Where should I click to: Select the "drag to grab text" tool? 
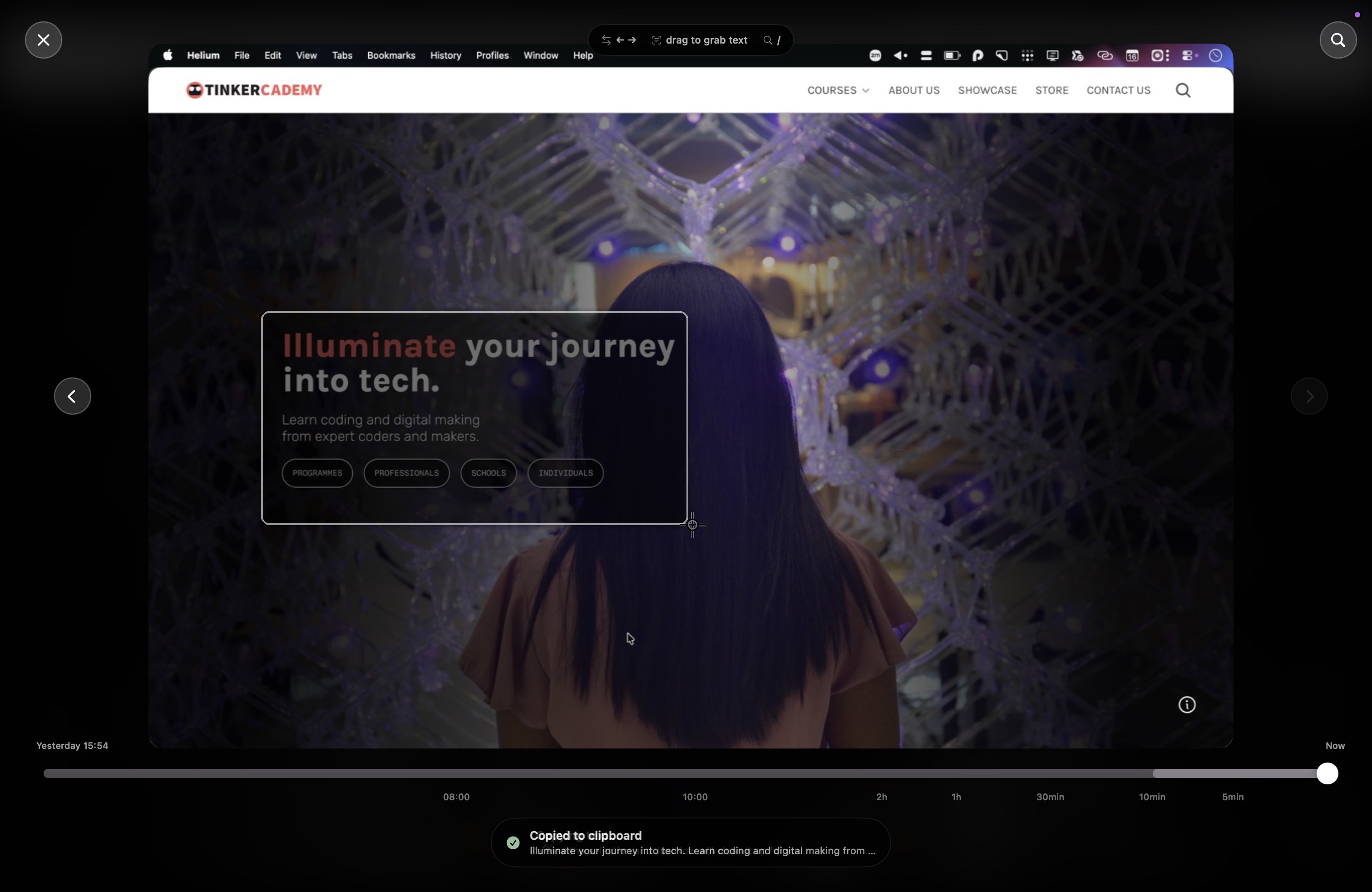click(x=698, y=39)
